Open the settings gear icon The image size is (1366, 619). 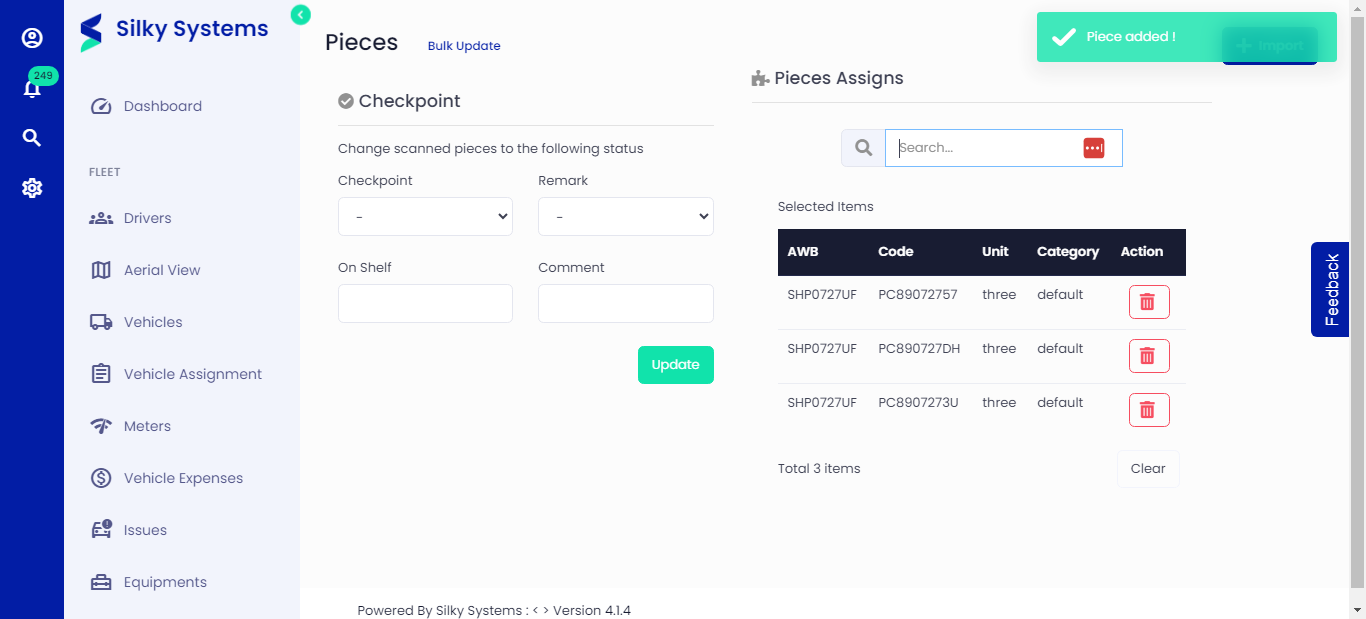[32, 188]
